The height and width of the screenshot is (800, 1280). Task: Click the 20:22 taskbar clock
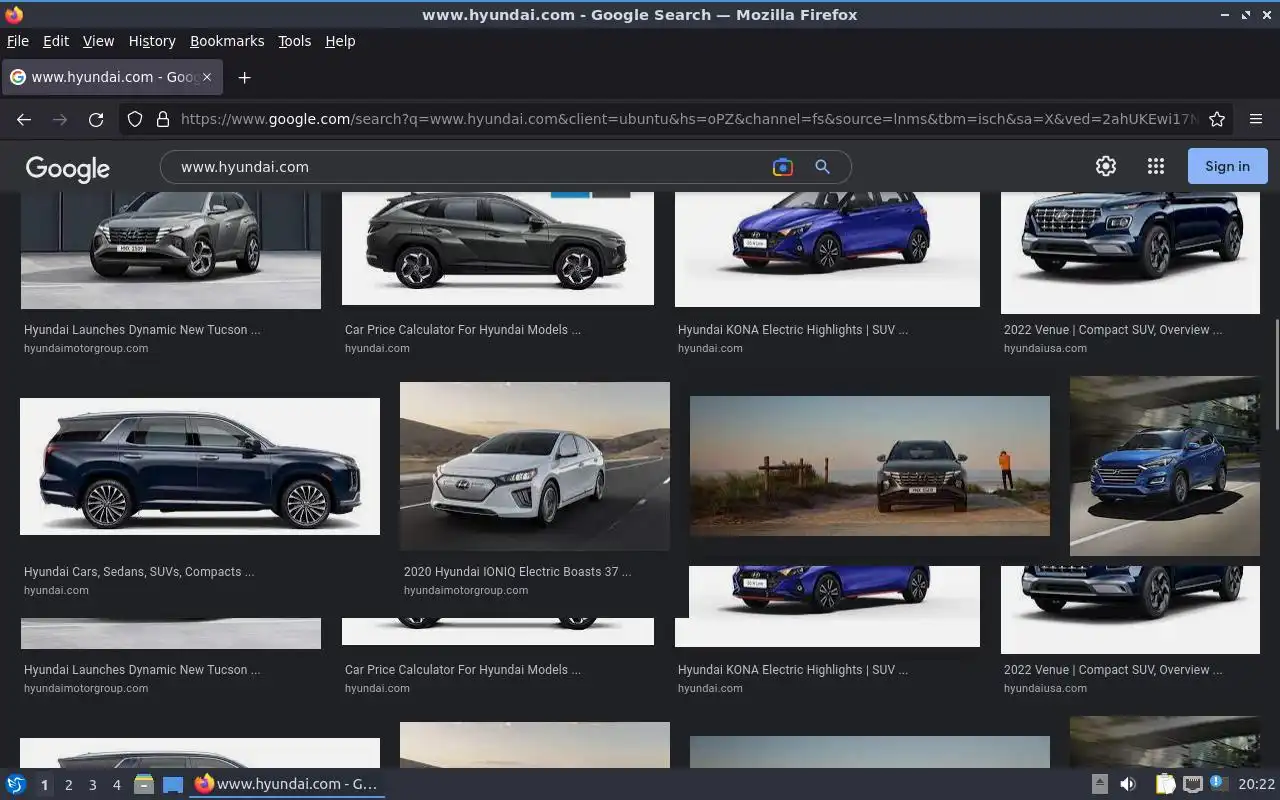coord(1257,784)
